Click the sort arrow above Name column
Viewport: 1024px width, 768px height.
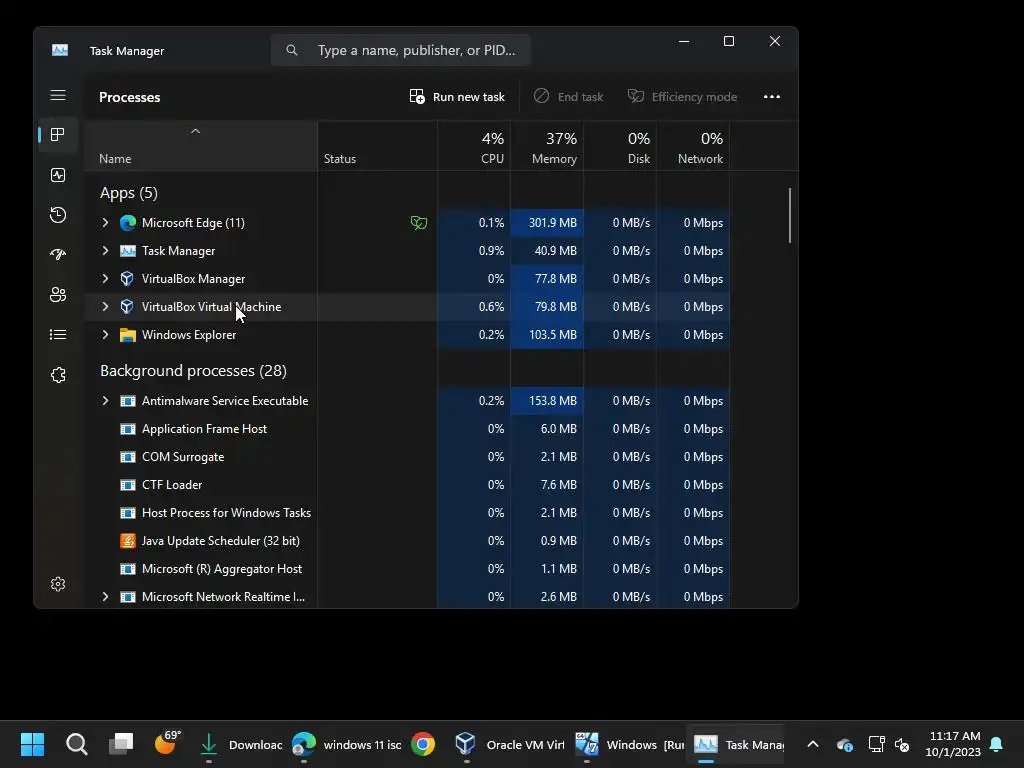(195, 131)
